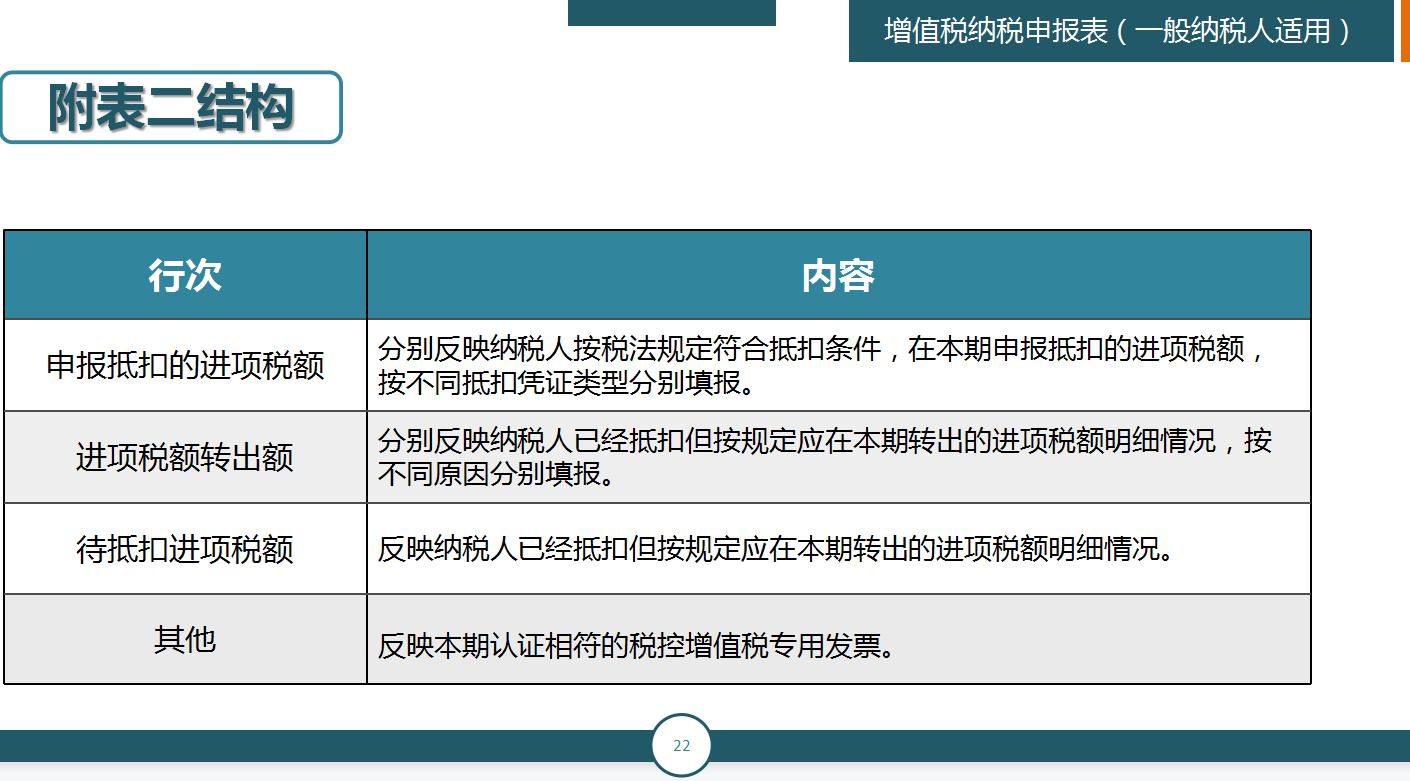
Task: Click the orange accent bar top right
Action: point(1404,30)
